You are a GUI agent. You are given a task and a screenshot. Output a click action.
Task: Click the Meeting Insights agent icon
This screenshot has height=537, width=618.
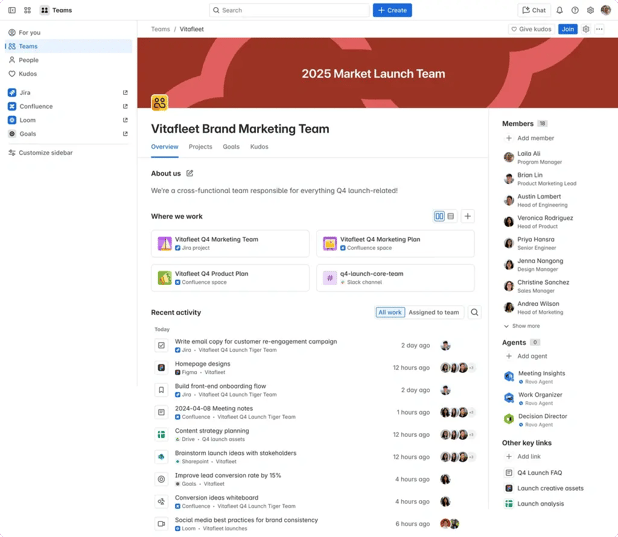point(509,376)
